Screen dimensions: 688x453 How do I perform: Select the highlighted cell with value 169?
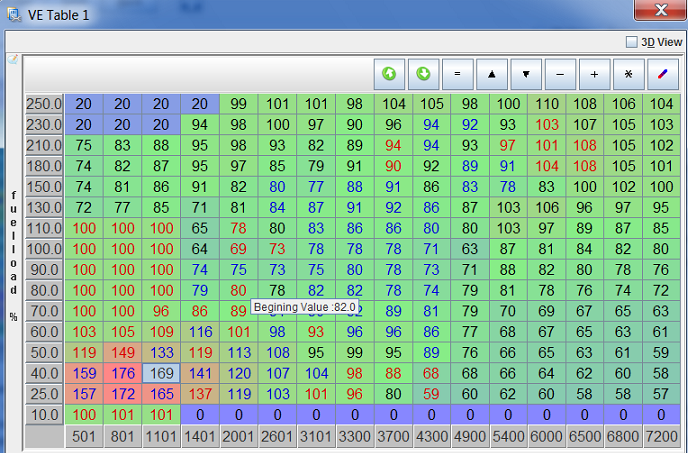pos(161,372)
